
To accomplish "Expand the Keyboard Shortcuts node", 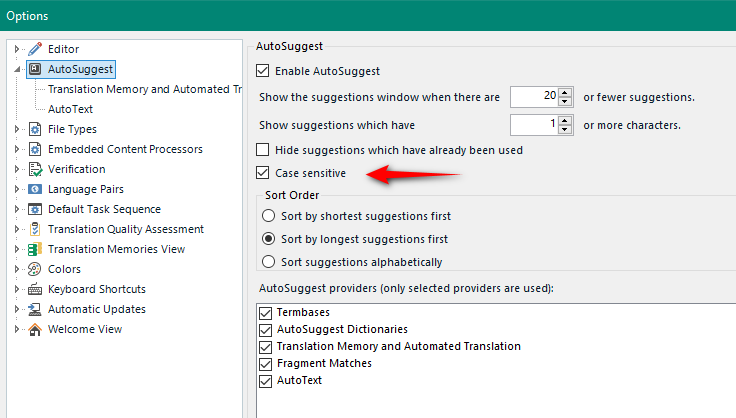I will point(17,289).
